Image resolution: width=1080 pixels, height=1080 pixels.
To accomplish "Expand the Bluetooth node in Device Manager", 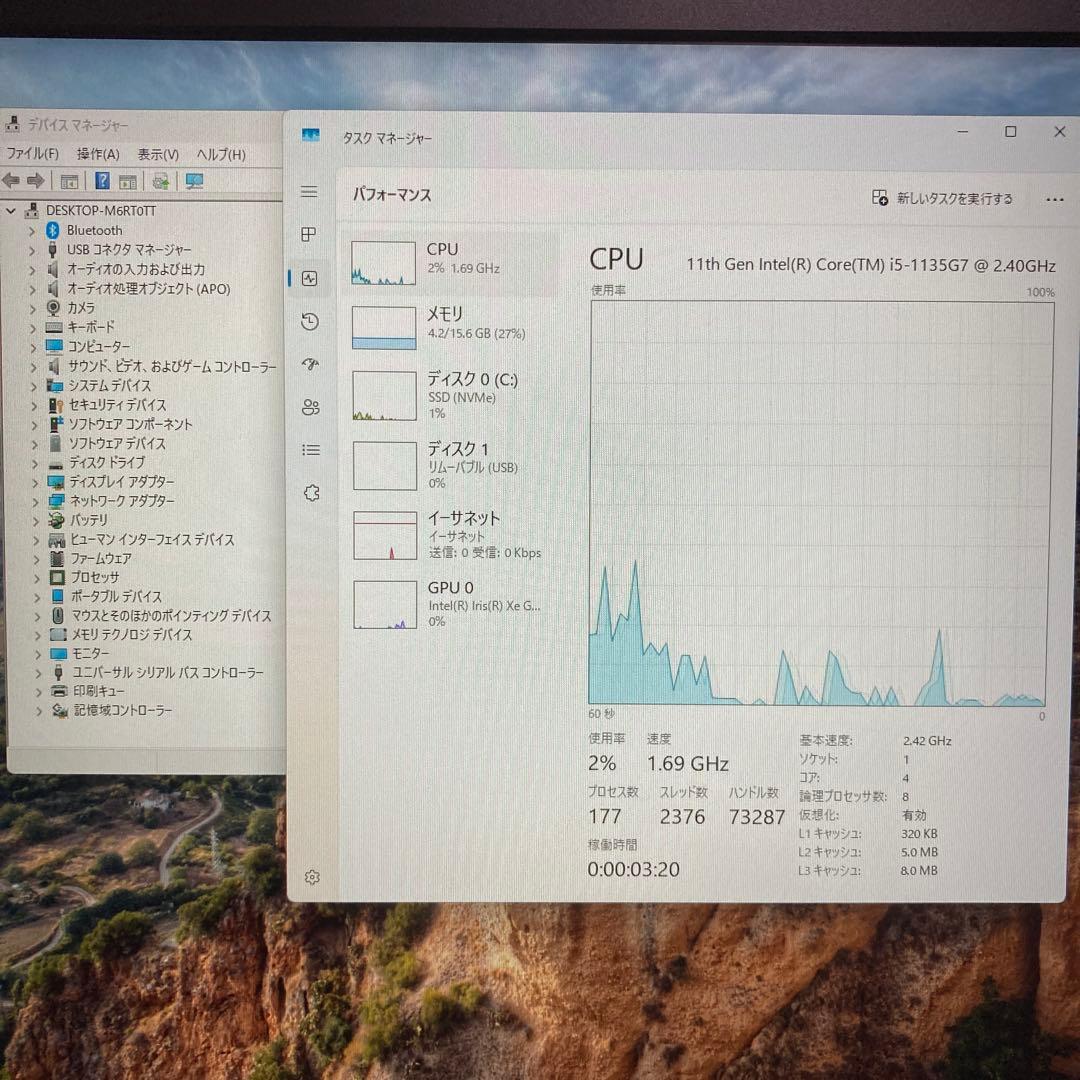I will 31,230.
